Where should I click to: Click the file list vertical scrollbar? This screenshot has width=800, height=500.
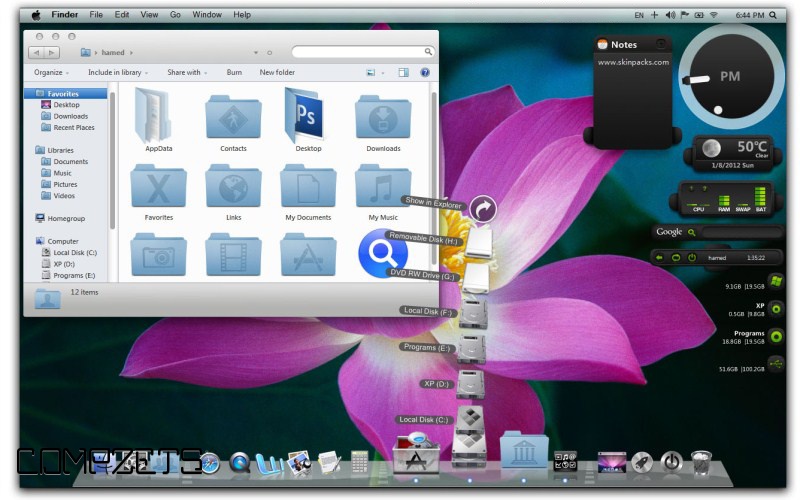click(434, 179)
